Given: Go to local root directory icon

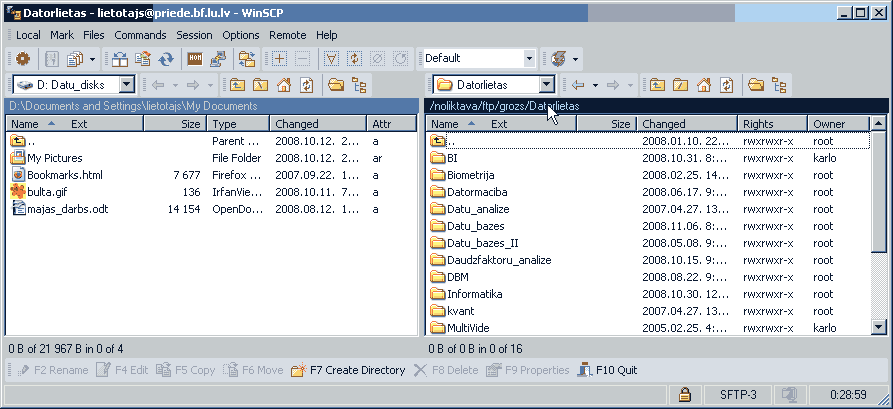Looking at the screenshot, I should [260, 85].
